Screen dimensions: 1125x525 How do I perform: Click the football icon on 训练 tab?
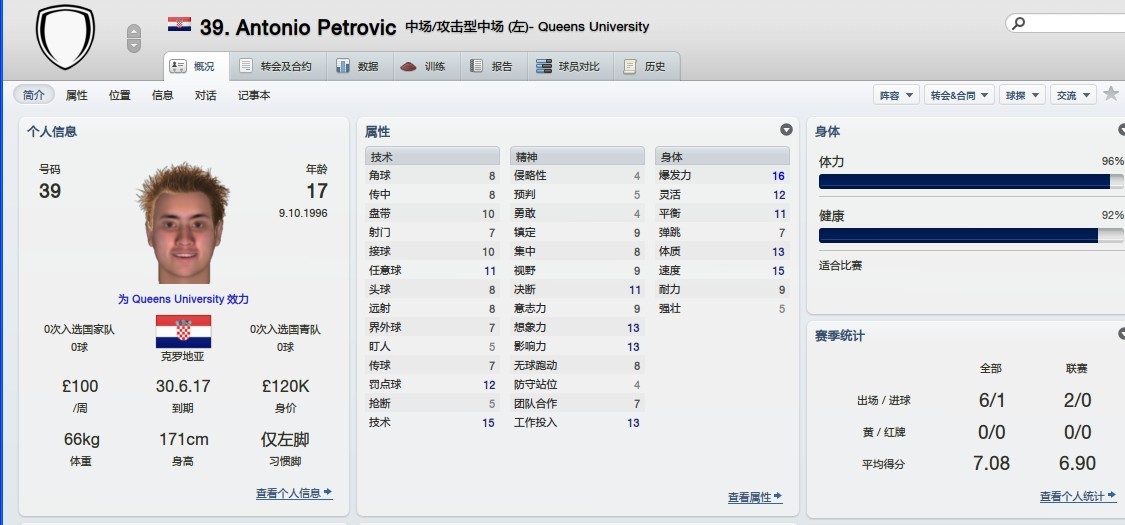(x=408, y=67)
